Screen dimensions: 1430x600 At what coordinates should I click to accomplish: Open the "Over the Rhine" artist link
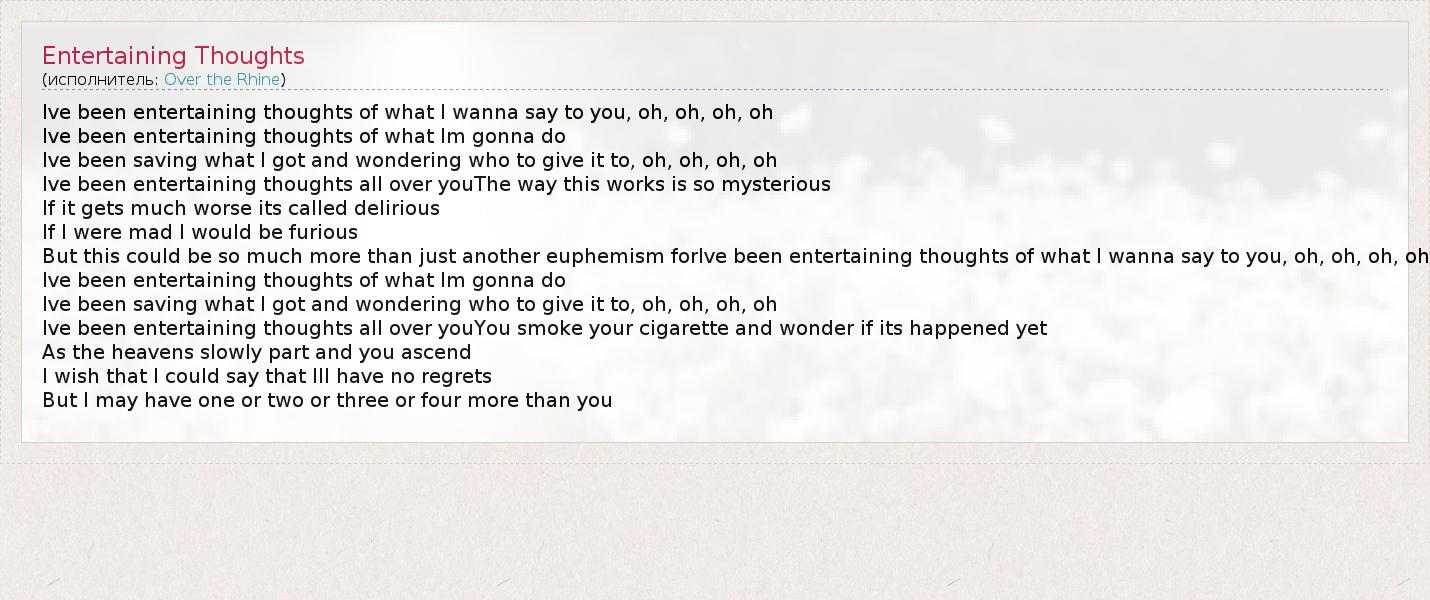click(222, 80)
